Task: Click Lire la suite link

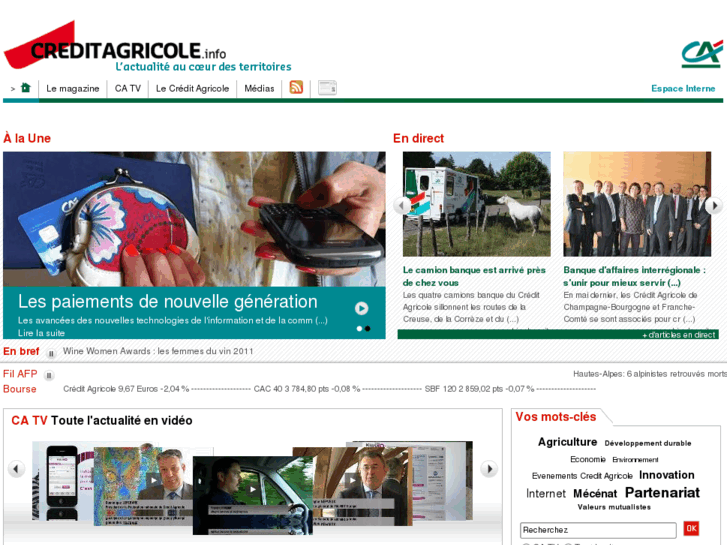Action: pyautogui.click(x=41, y=333)
